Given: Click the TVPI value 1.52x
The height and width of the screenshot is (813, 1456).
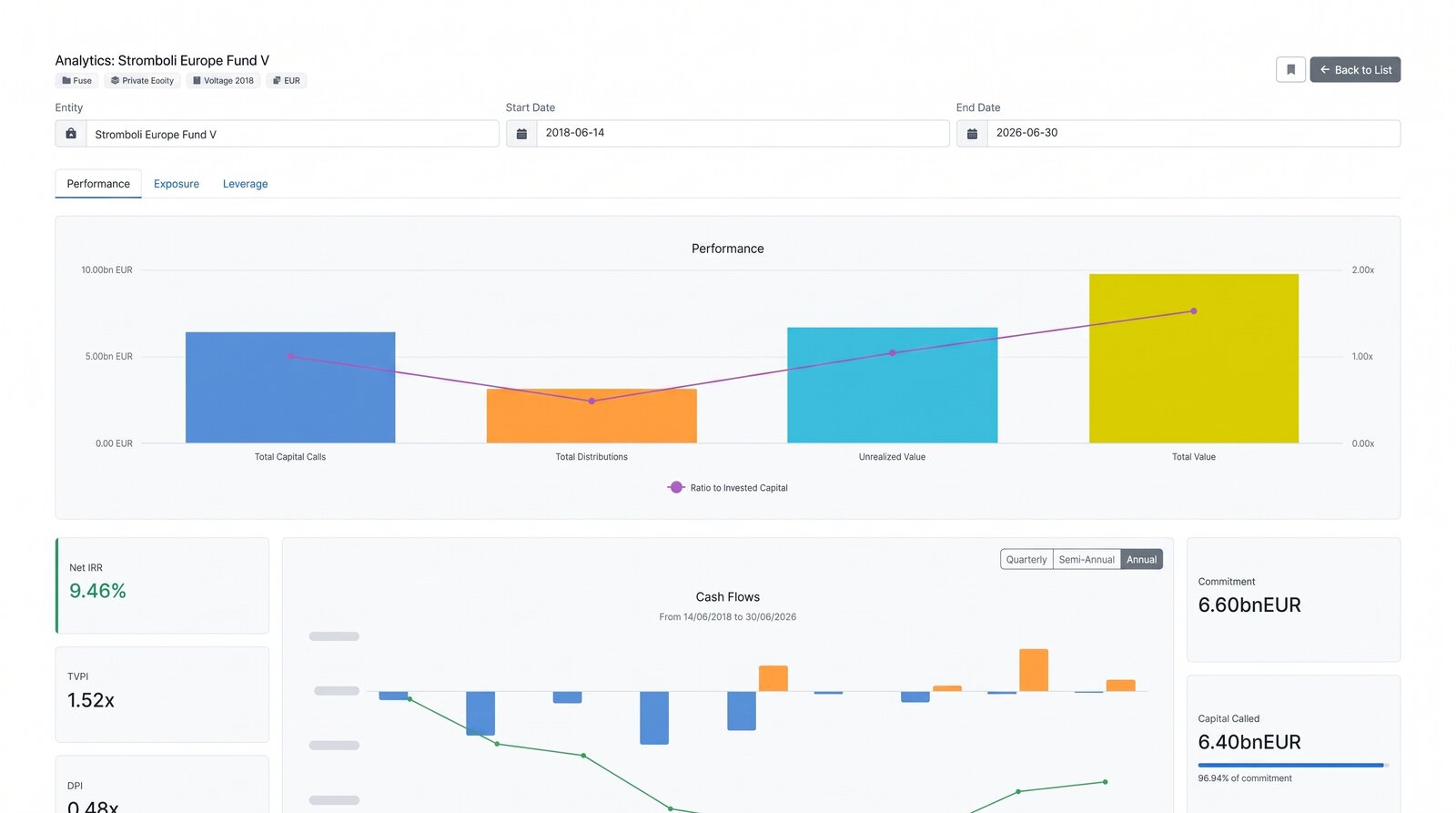Looking at the screenshot, I should click(x=91, y=701).
